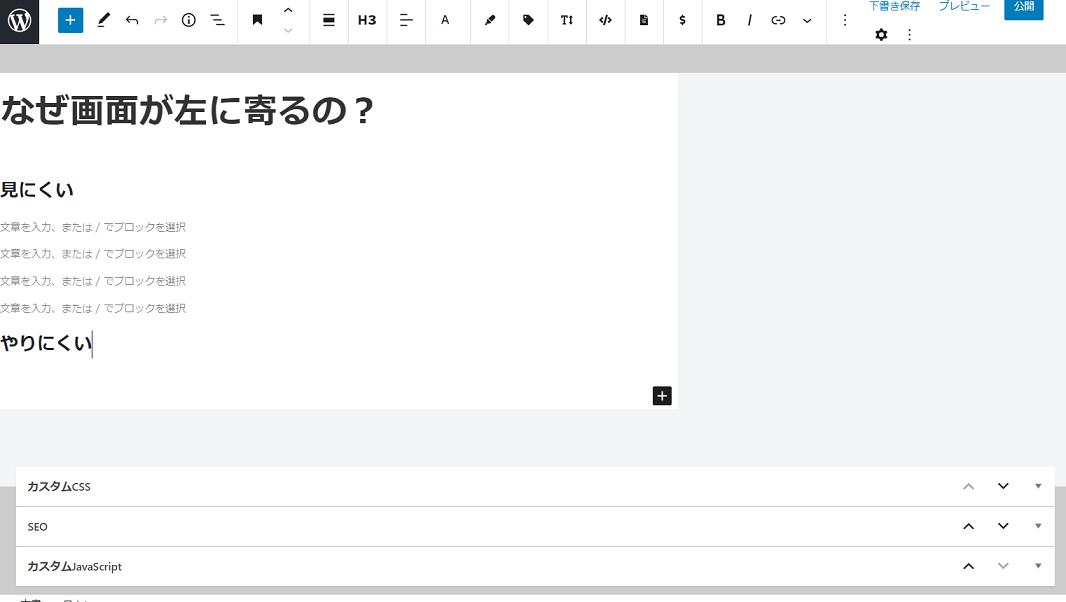Image resolution: width=1066 pixels, height=602 pixels.
Task: Click 下書き保存 to save draft
Action: click(x=894, y=7)
